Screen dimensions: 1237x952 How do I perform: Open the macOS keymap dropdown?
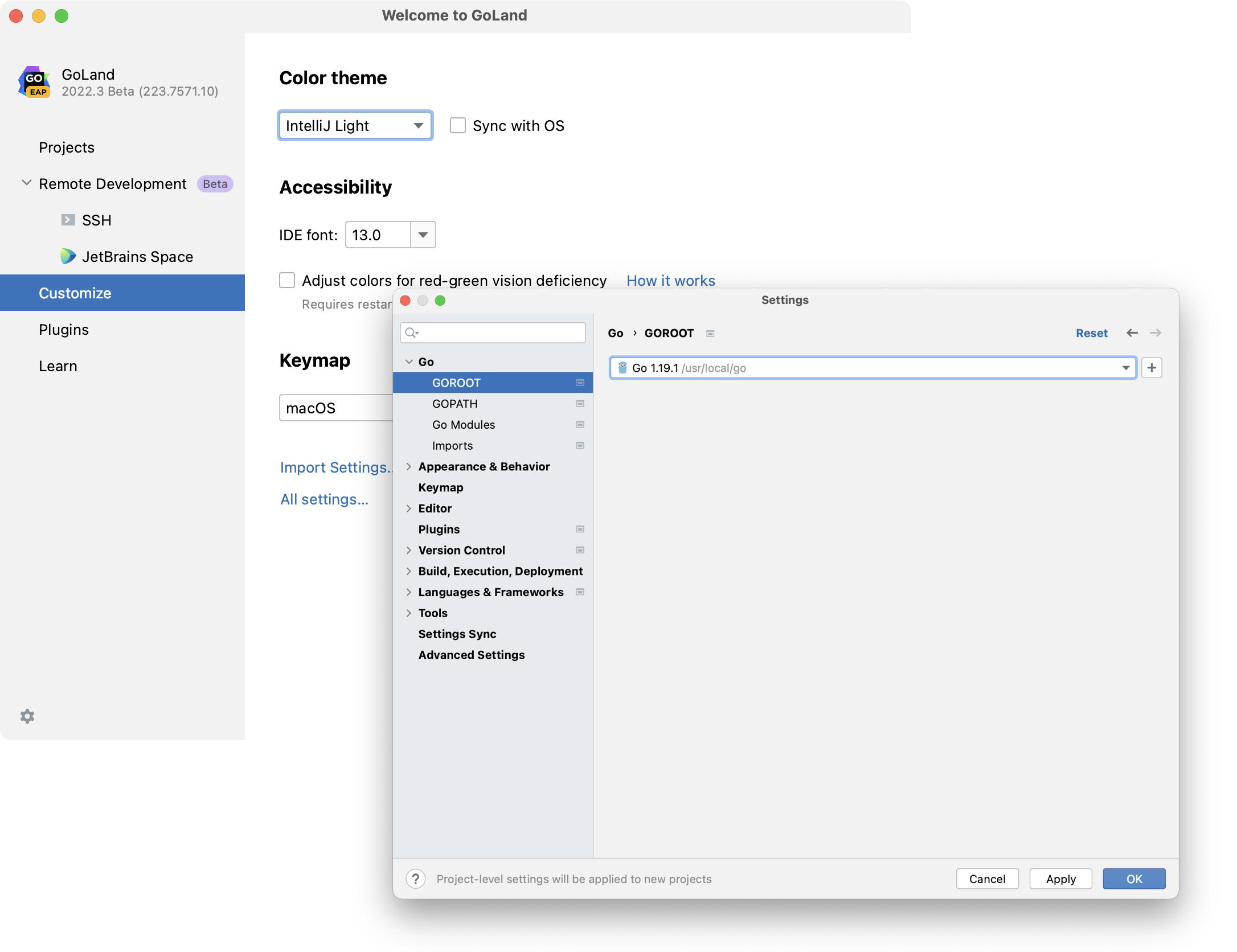click(x=336, y=408)
